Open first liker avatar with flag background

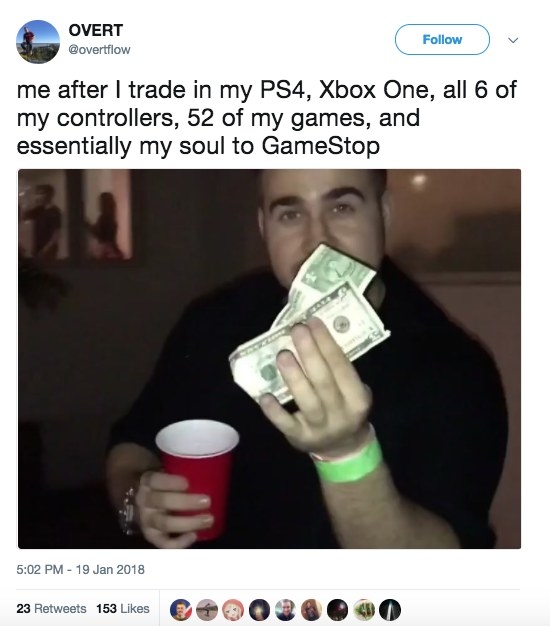coord(181,610)
